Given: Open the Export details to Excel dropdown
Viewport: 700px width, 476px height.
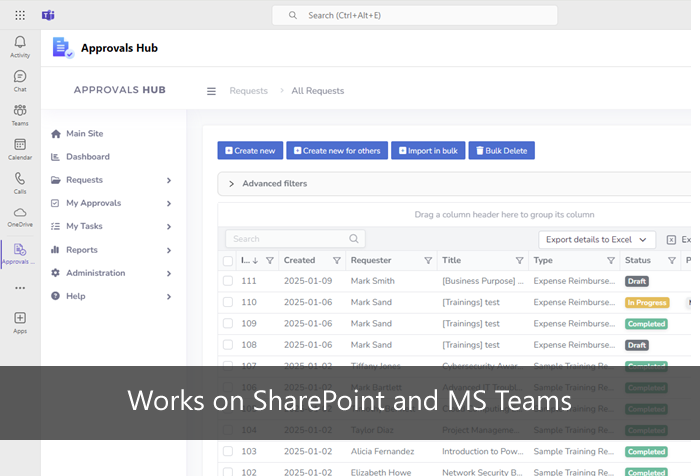Looking at the screenshot, I should point(597,240).
